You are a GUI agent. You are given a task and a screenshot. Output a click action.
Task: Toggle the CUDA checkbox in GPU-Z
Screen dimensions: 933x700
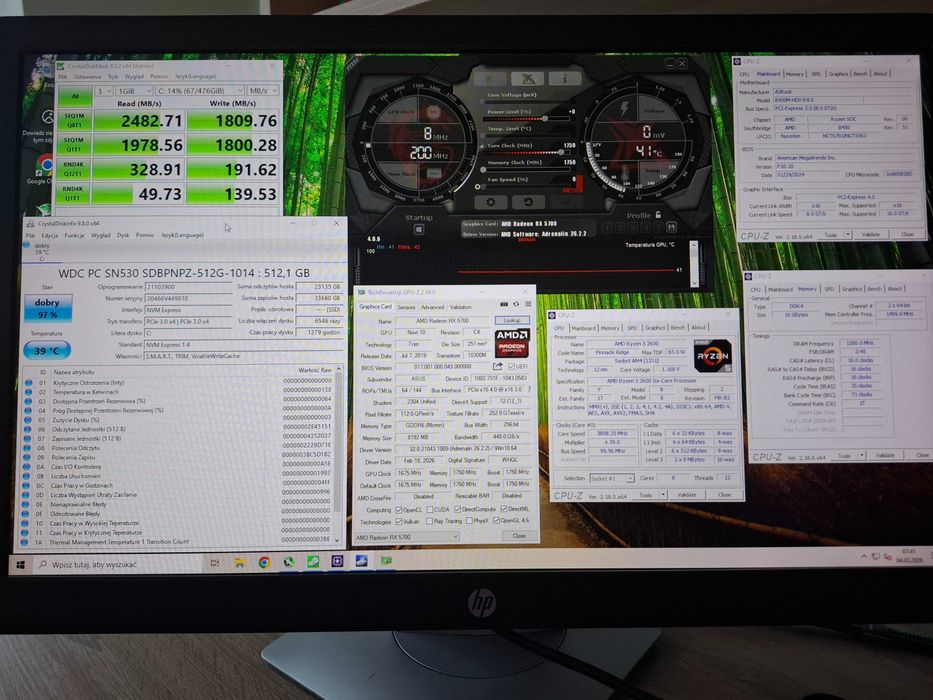pyautogui.click(x=430, y=510)
